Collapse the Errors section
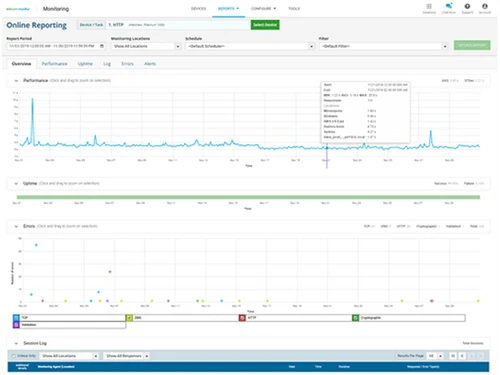 pyautogui.click(x=16, y=226)
